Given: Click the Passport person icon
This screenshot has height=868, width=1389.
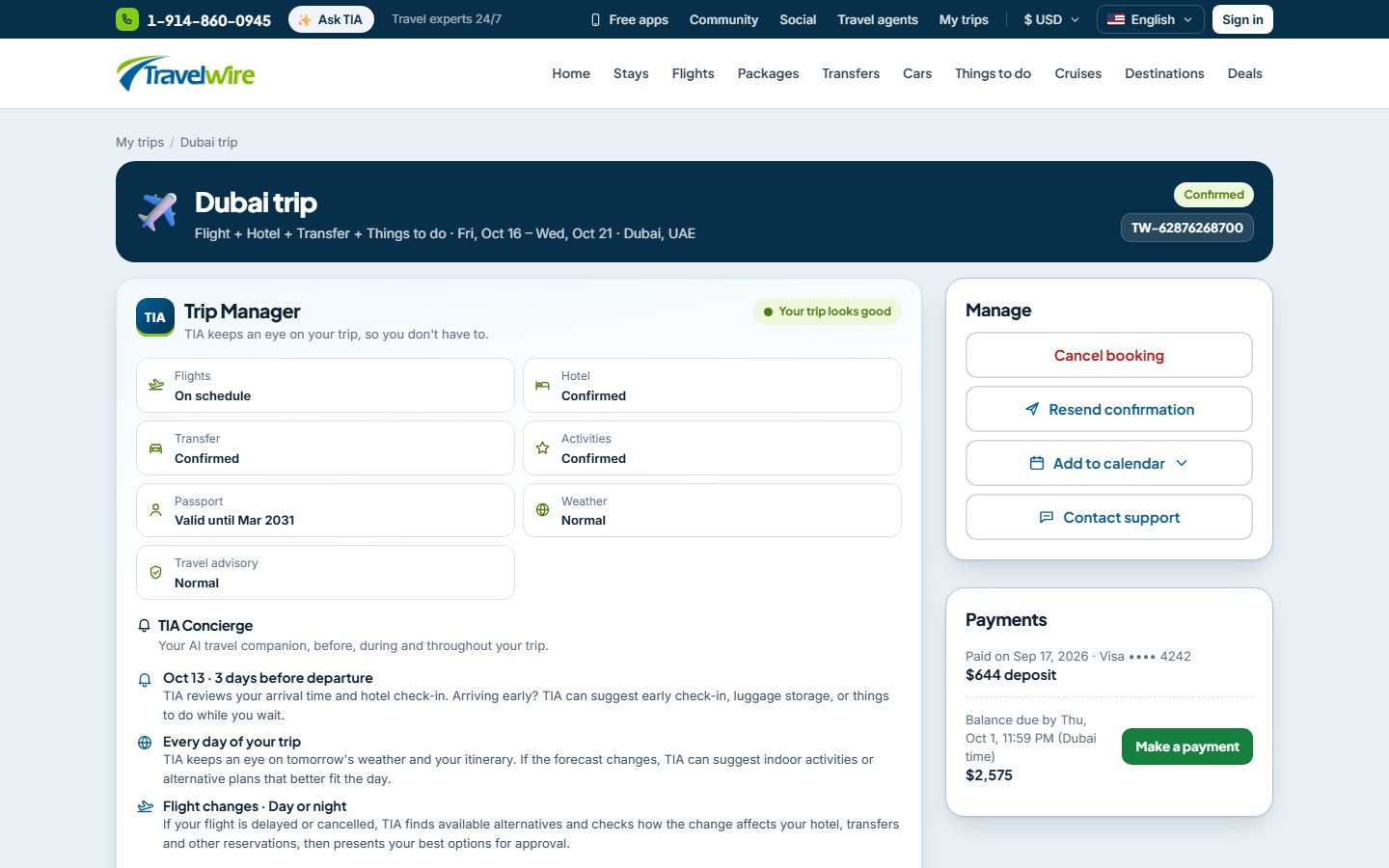Looking at the screenshot, I should coord(156,510).
